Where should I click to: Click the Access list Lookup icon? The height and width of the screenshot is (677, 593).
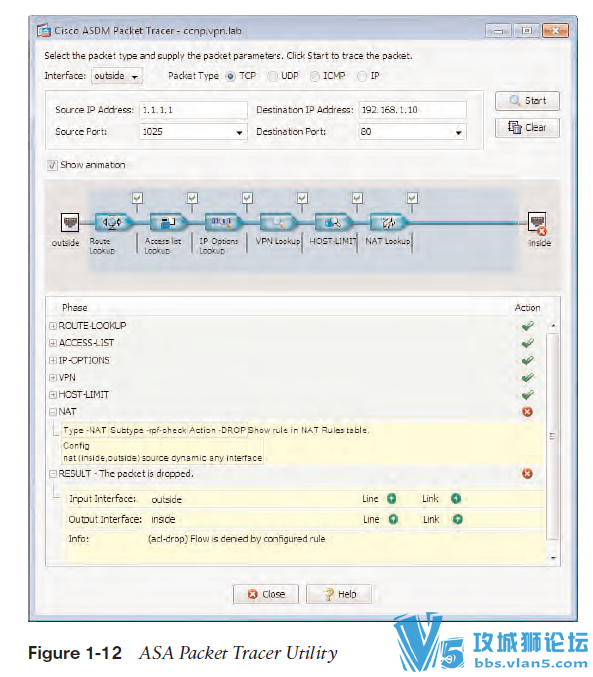[x=168, y=223]
